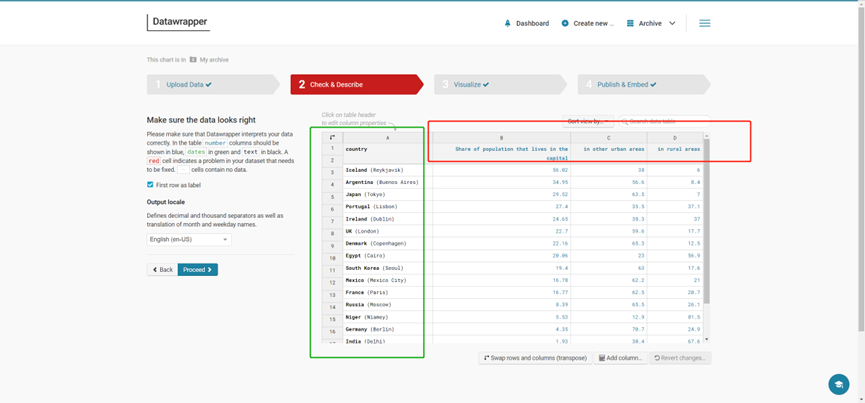865x403 pixels.
Task: Click the Egypt (Cairo) cell
Action: click(387, 256)
